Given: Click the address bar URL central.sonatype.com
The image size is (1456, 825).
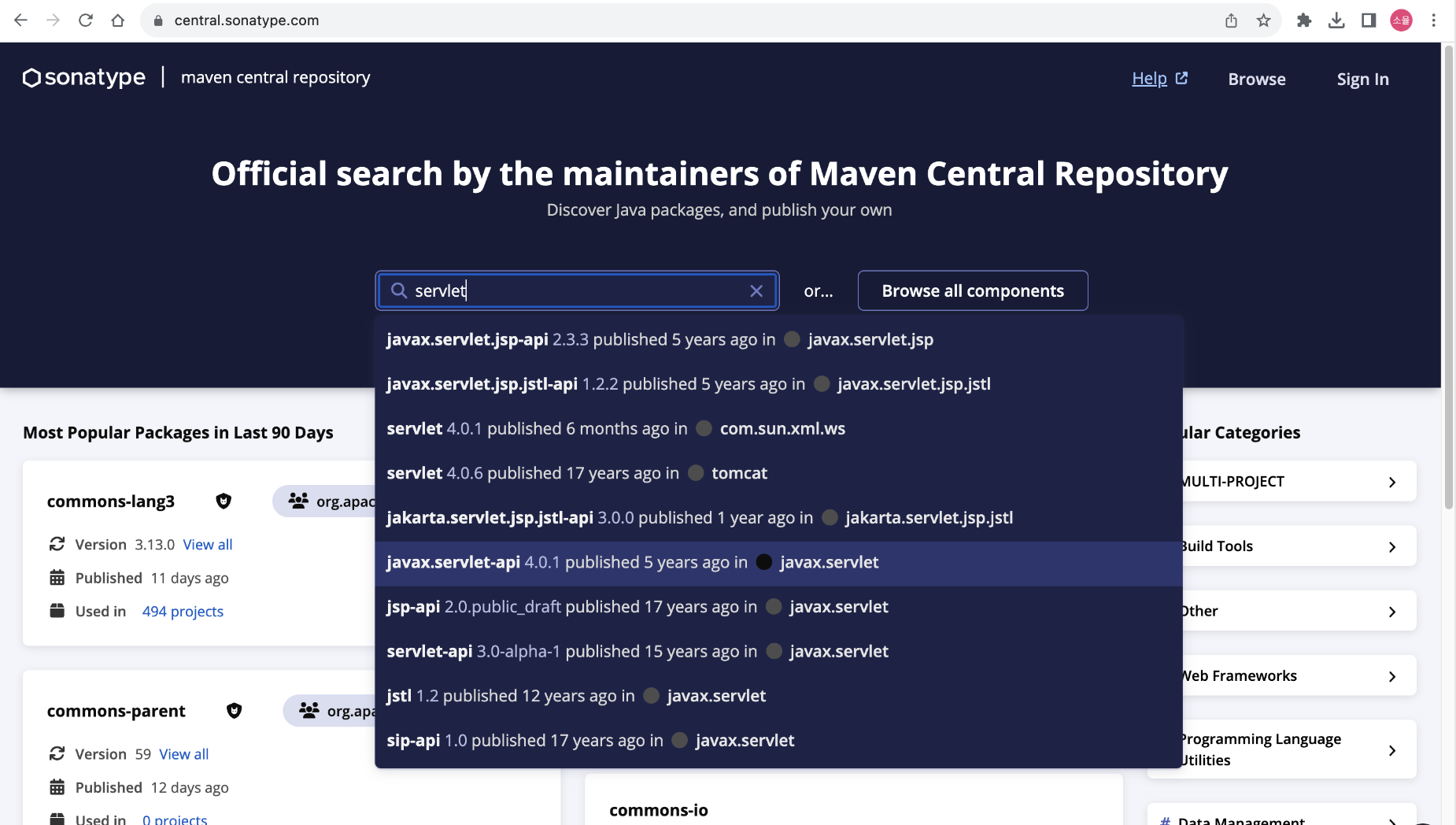Looking at the screenshot, I should tap(246, 20).
